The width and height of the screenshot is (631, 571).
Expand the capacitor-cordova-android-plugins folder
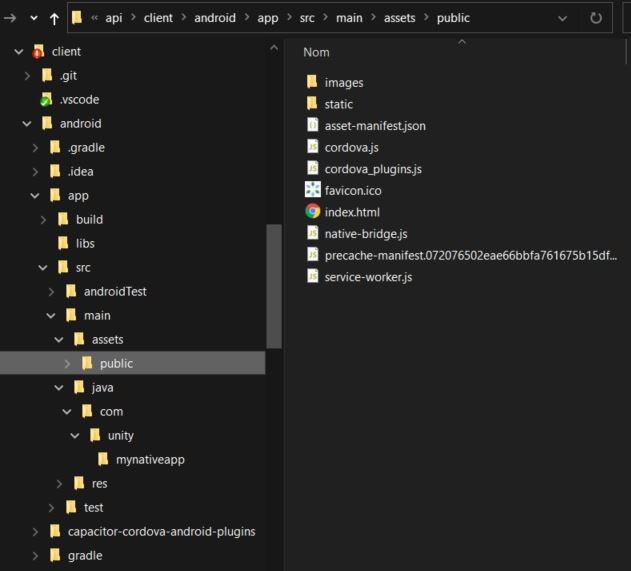click(x=35, y=532)
